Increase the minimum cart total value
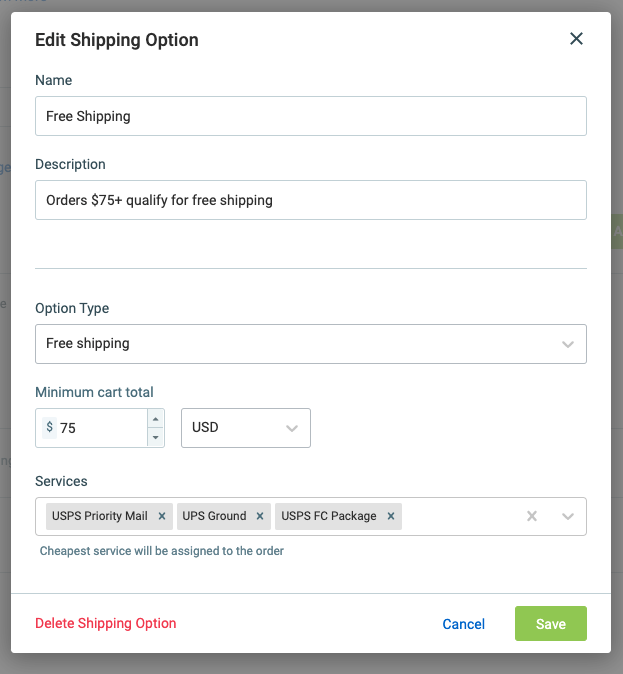Image resolution: width=623 pixels, height=674 pixels. pos(156,419)
